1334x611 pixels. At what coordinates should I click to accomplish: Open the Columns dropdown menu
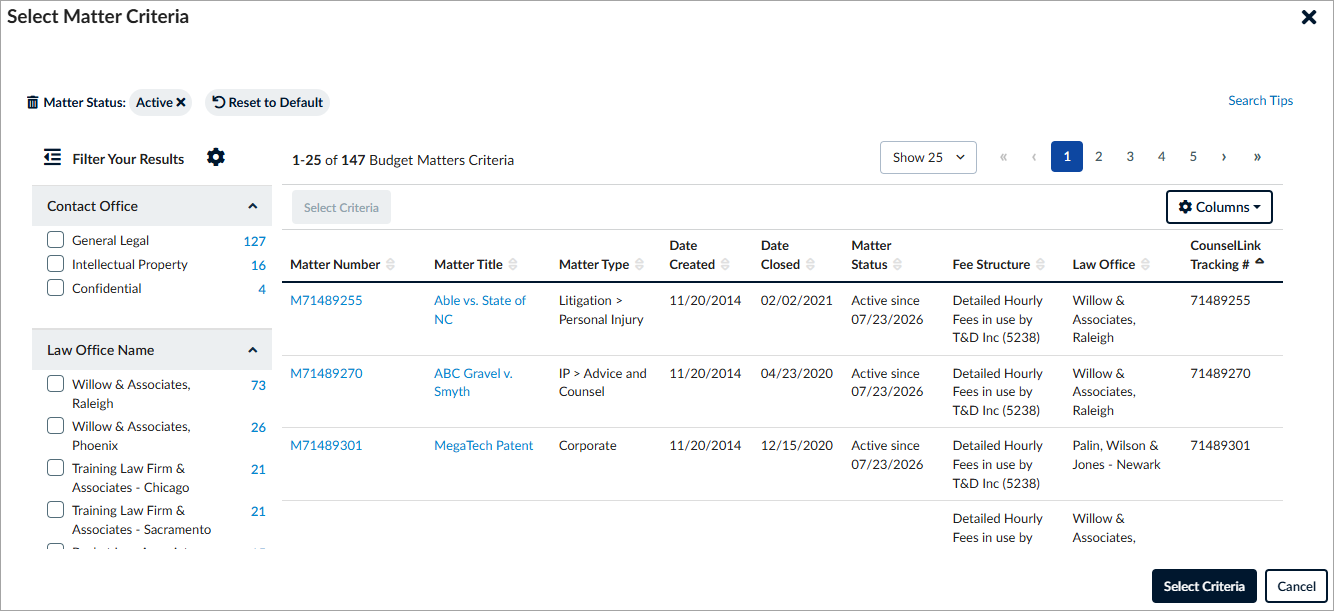(x=1219, y=207)
